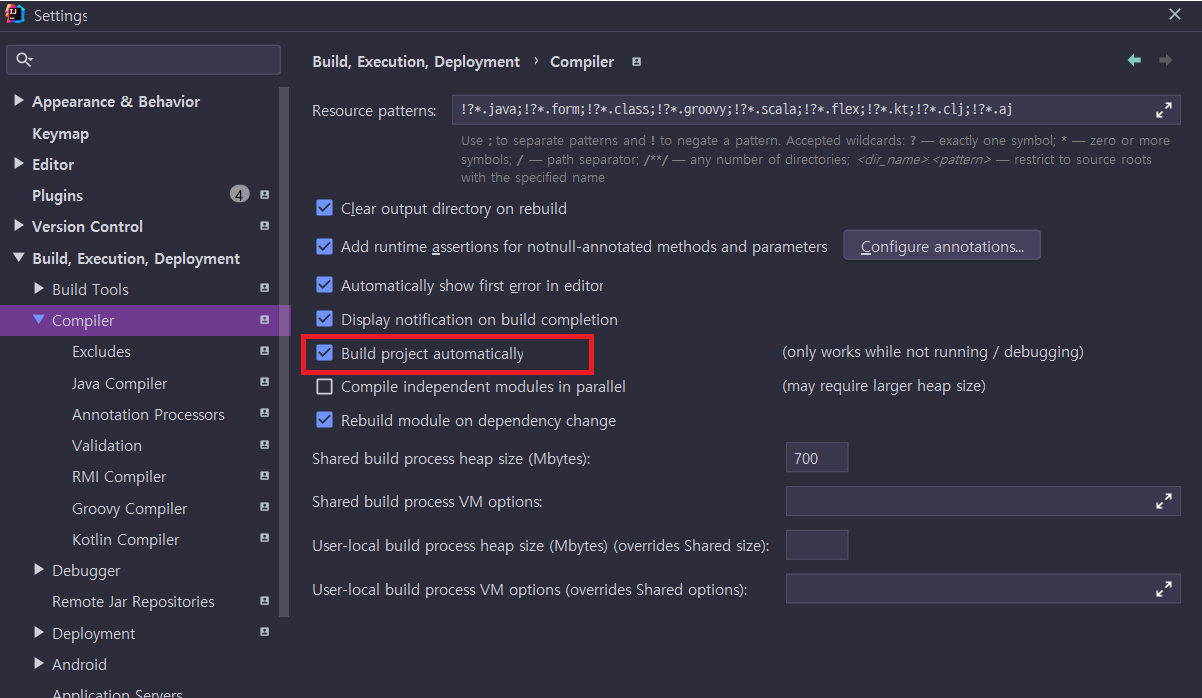Click the Configure annotations button
1202x698 pixels.
(x=941, y=245)
